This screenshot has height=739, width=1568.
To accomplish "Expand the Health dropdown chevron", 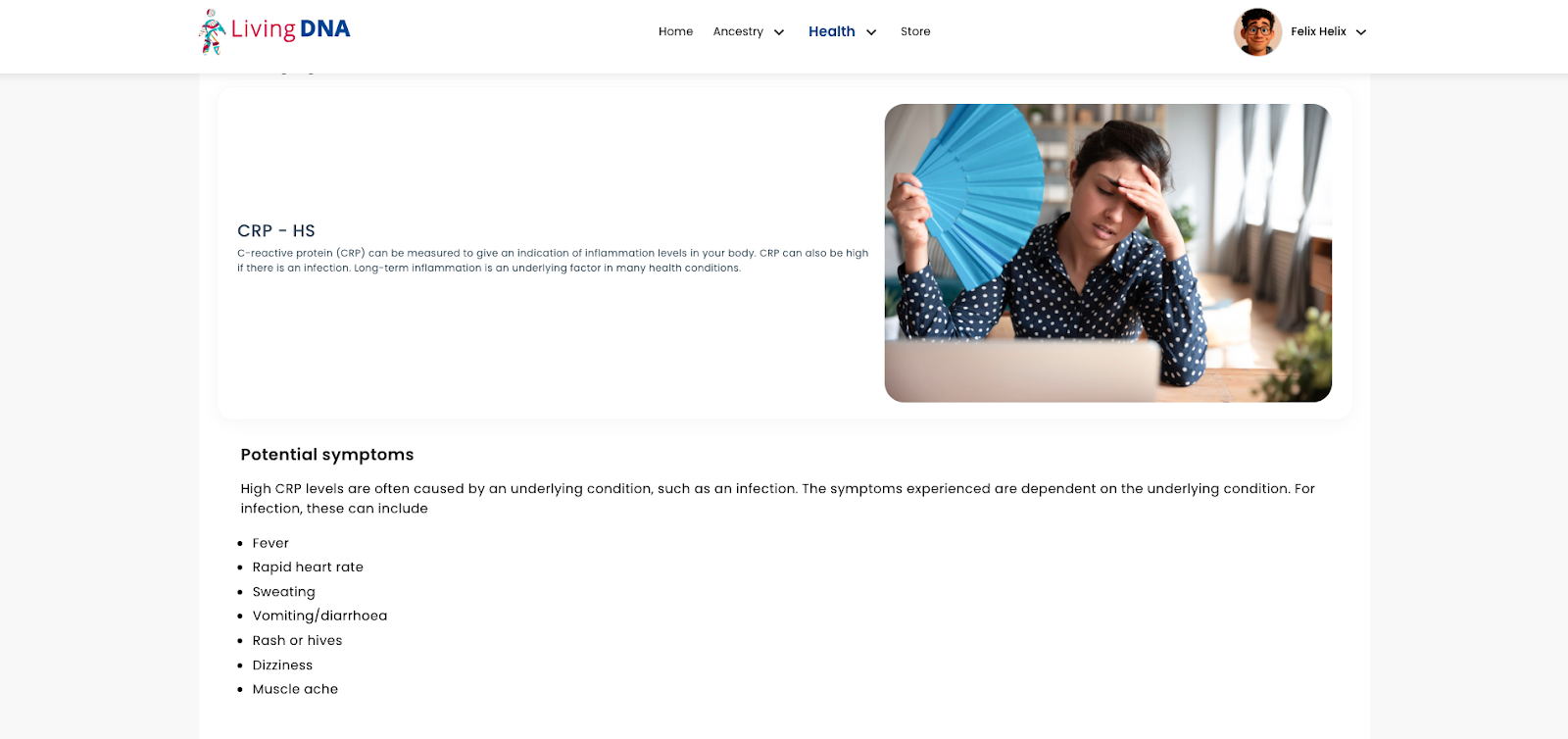I will tap(871, 32).
